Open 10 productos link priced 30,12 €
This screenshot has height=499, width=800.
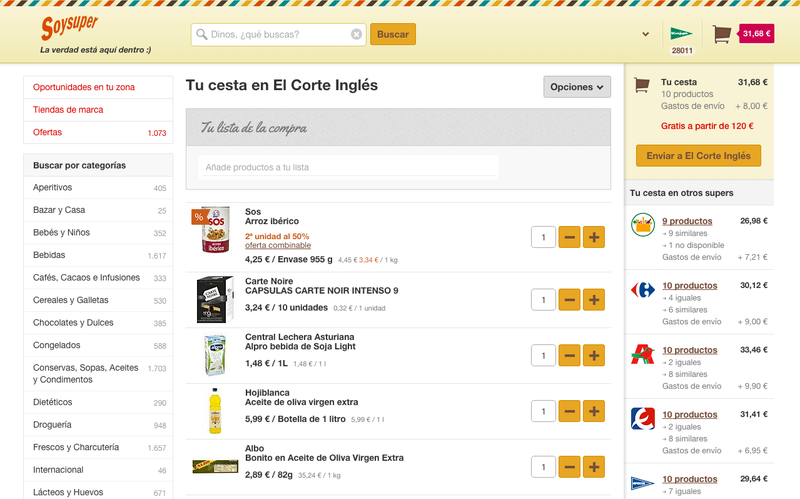point(690,286)
